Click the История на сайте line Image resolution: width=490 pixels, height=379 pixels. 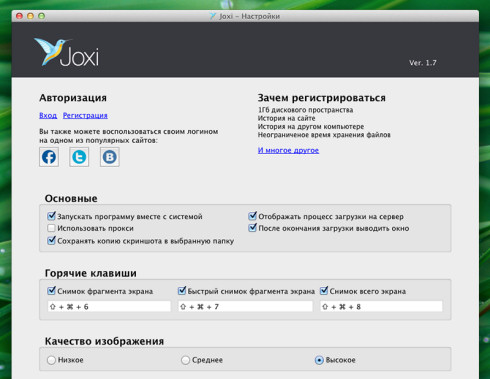point(286,118)
